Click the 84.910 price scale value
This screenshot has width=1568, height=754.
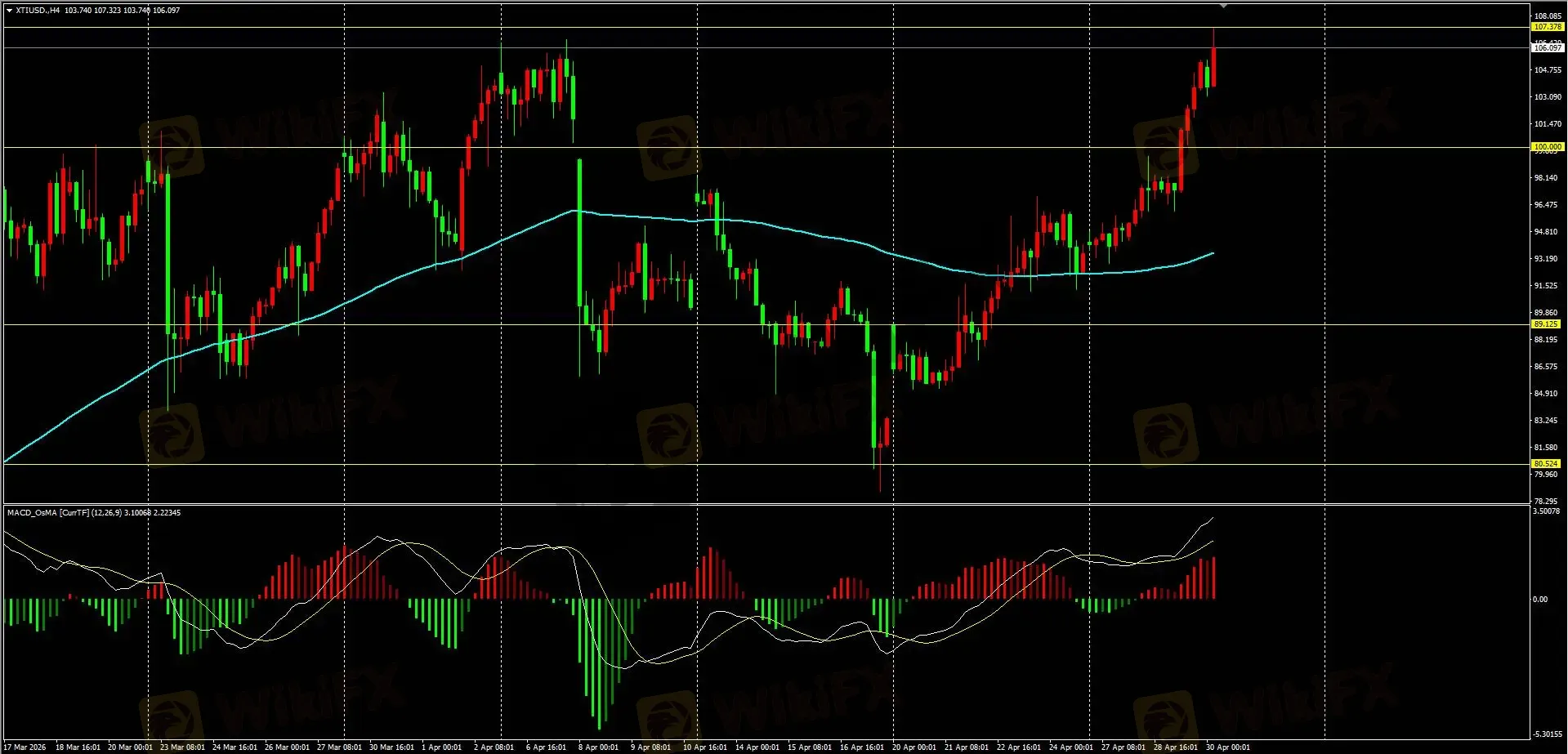pyautogui.click(x=1545, y=394)
